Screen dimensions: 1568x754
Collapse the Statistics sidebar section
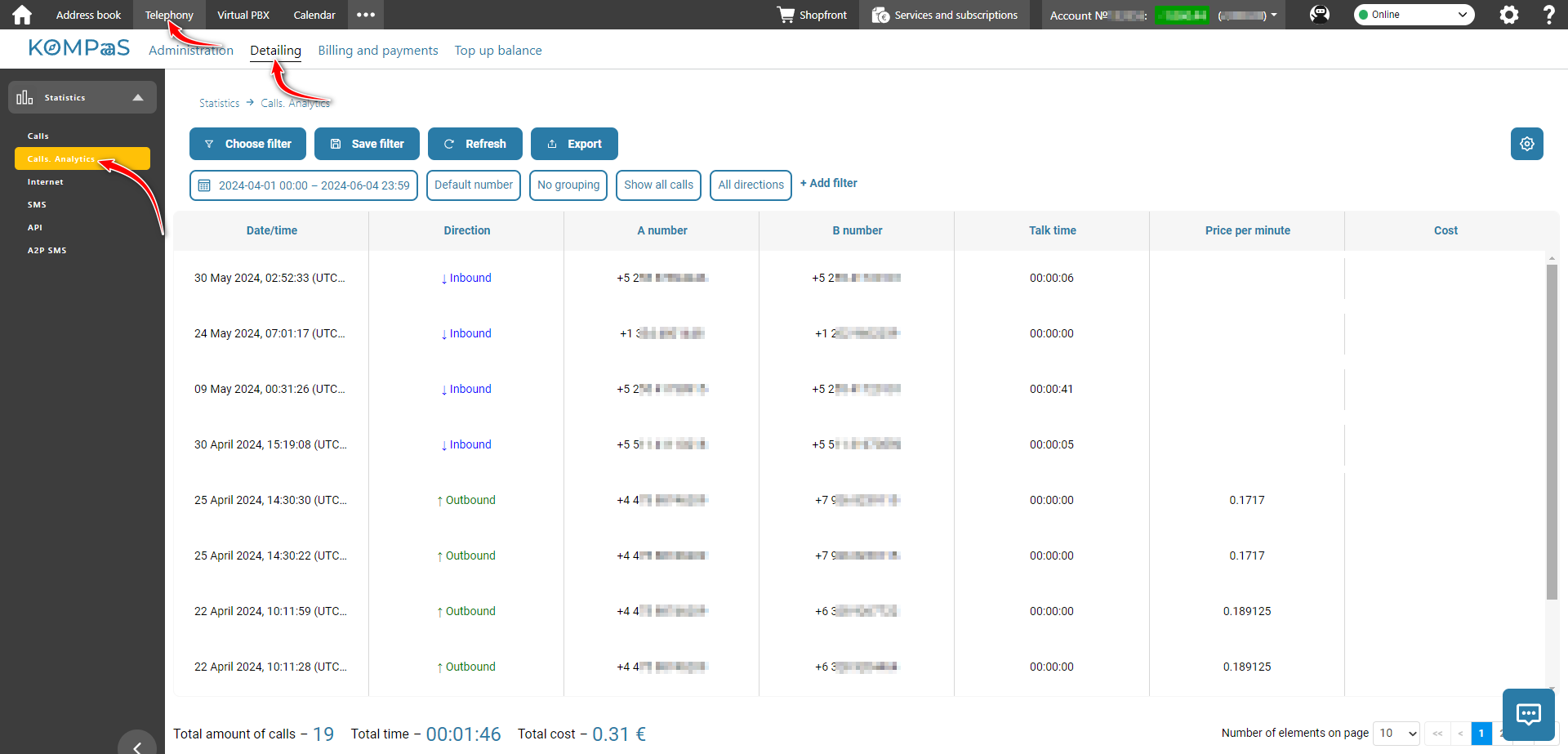point(82,97)
